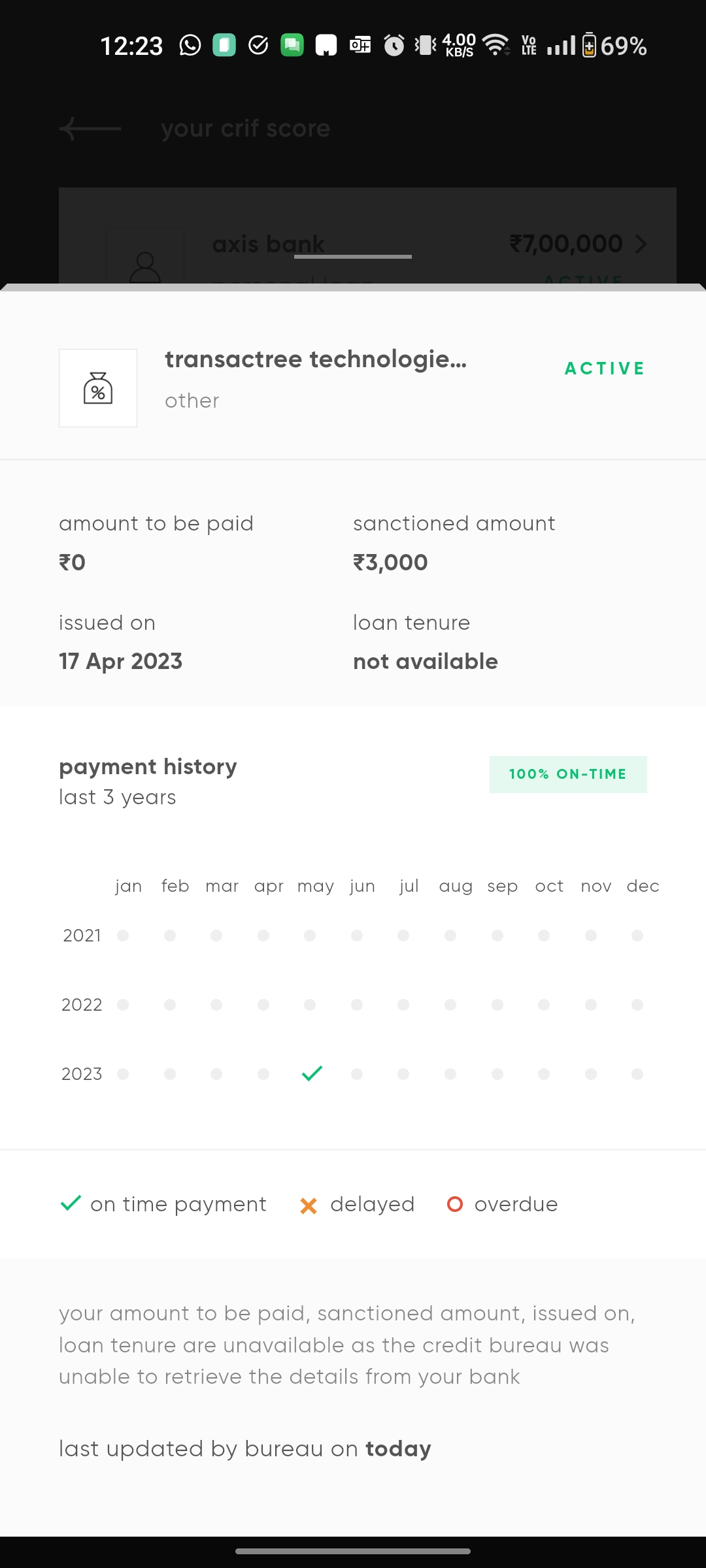The height and width of the screenshot is (1568, 706).
Task: Open axis bank ₹7,00,000 chevron
Action: point(641,244)
